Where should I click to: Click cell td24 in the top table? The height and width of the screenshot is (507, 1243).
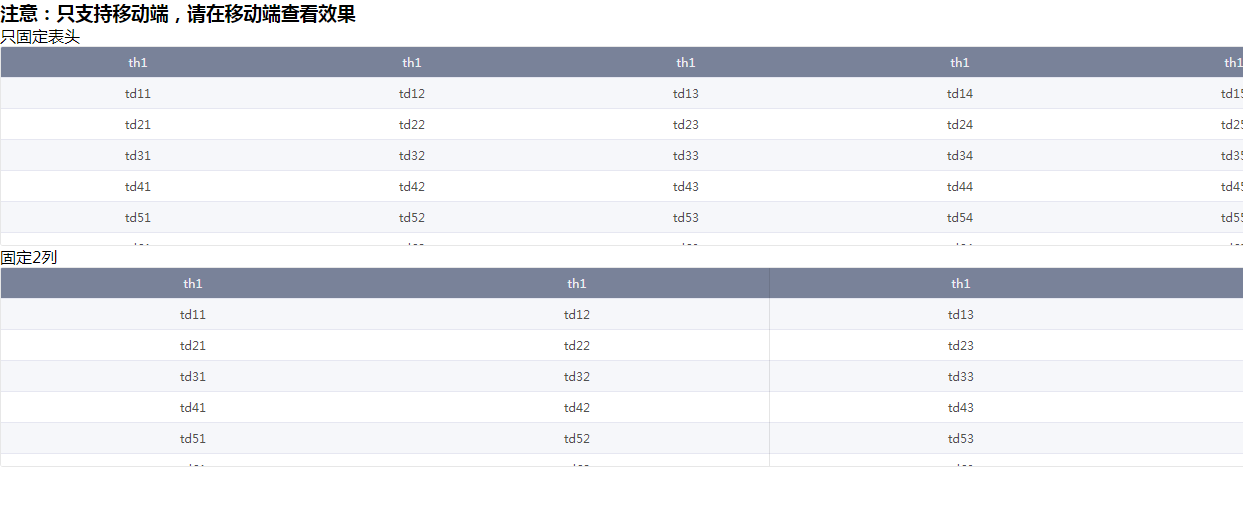pyautogui.click(x=960, y=125)
